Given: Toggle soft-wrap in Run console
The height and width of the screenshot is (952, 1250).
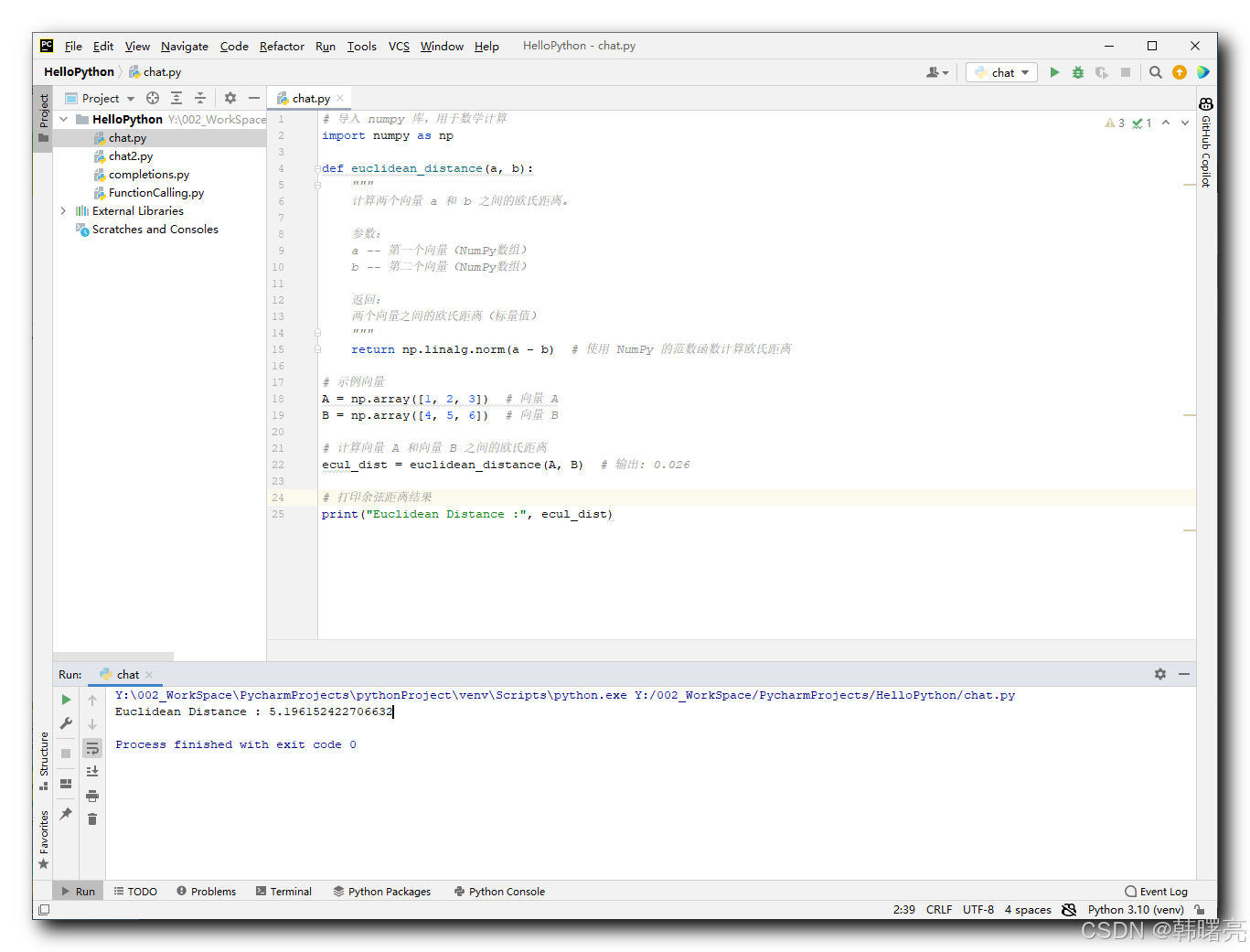Looking at the screenshot, I should pos(92,748).
